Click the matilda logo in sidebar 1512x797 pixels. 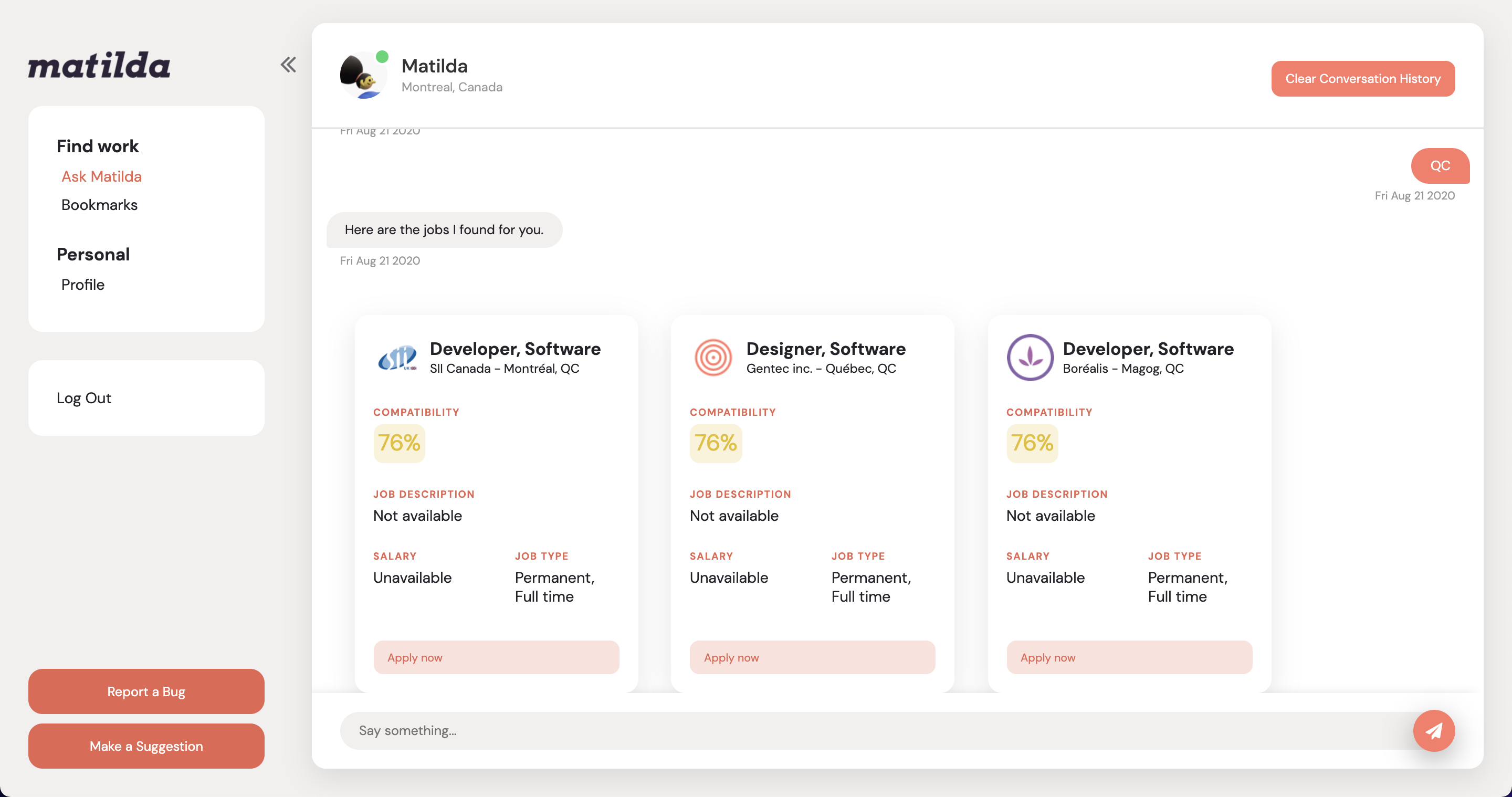coord(99,65)
